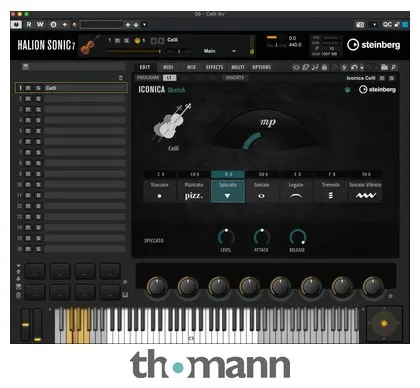Click the trash icon above slot list

(121, 78)
